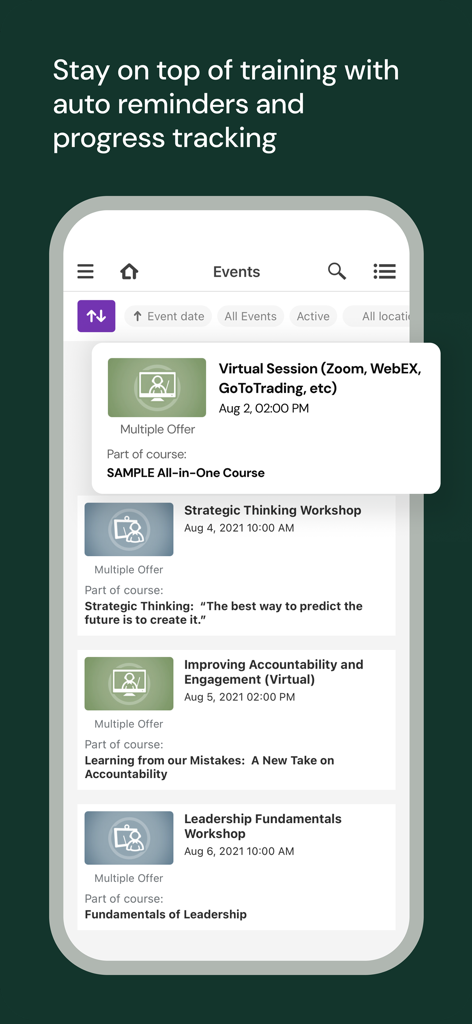The height and width of the screenshot is (1024, 472).
Task: Open Fundamentals of Leadership course link
Action: 166,914
